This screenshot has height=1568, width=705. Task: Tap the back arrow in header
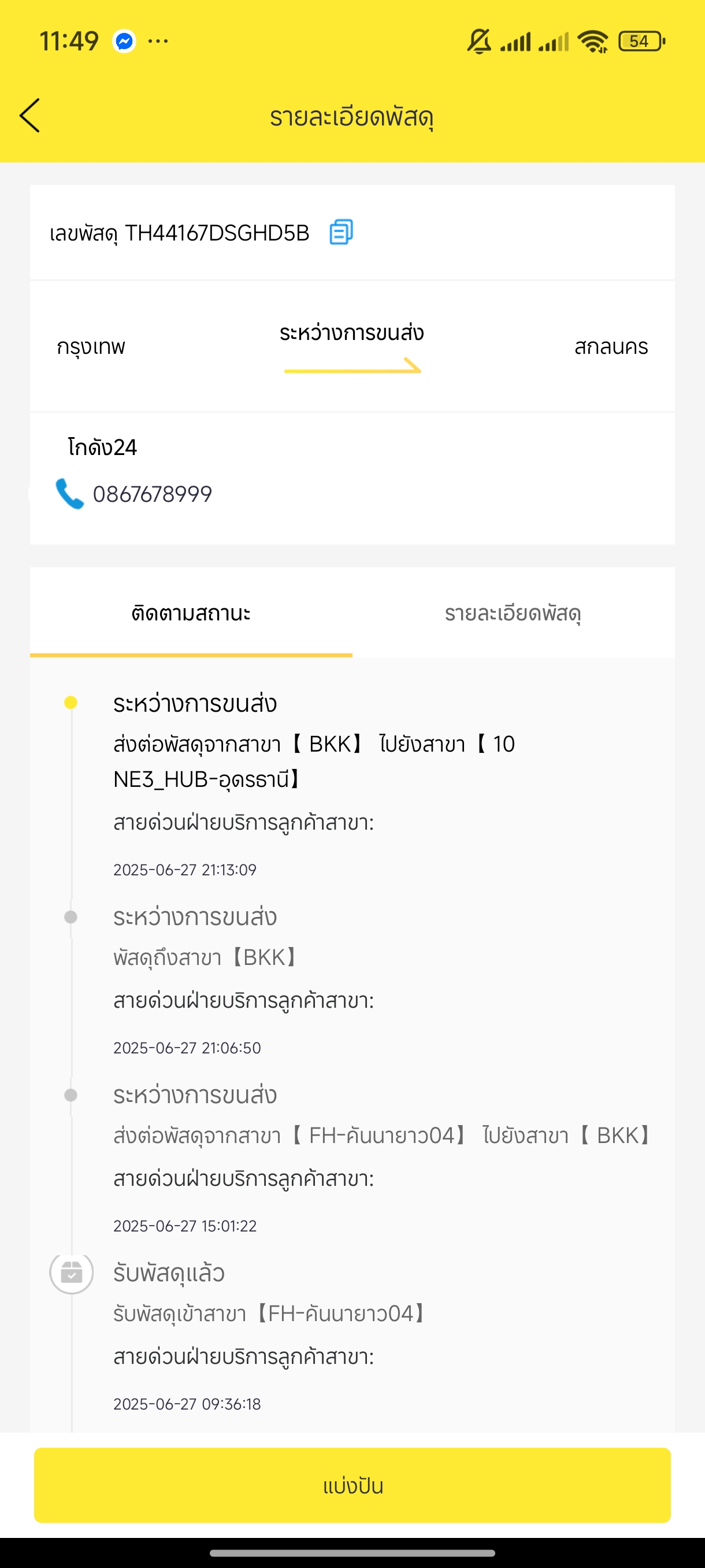pos(30,116)
